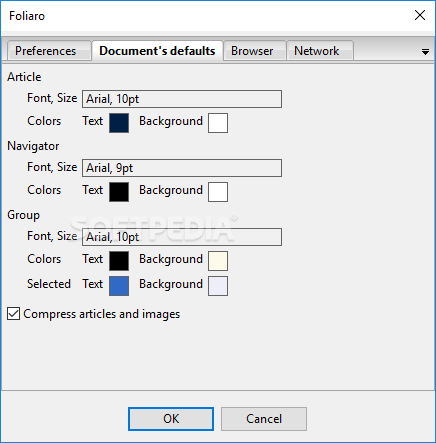This screenshot has width=436, height=443.
Task: Expand the tab list dropdown arrow
Action: (425, 52)
